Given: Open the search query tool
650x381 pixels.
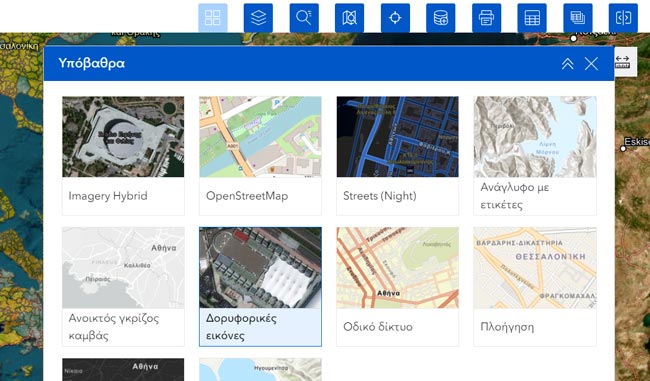Looking at the screenshot, I should click(x=304, y=18).
